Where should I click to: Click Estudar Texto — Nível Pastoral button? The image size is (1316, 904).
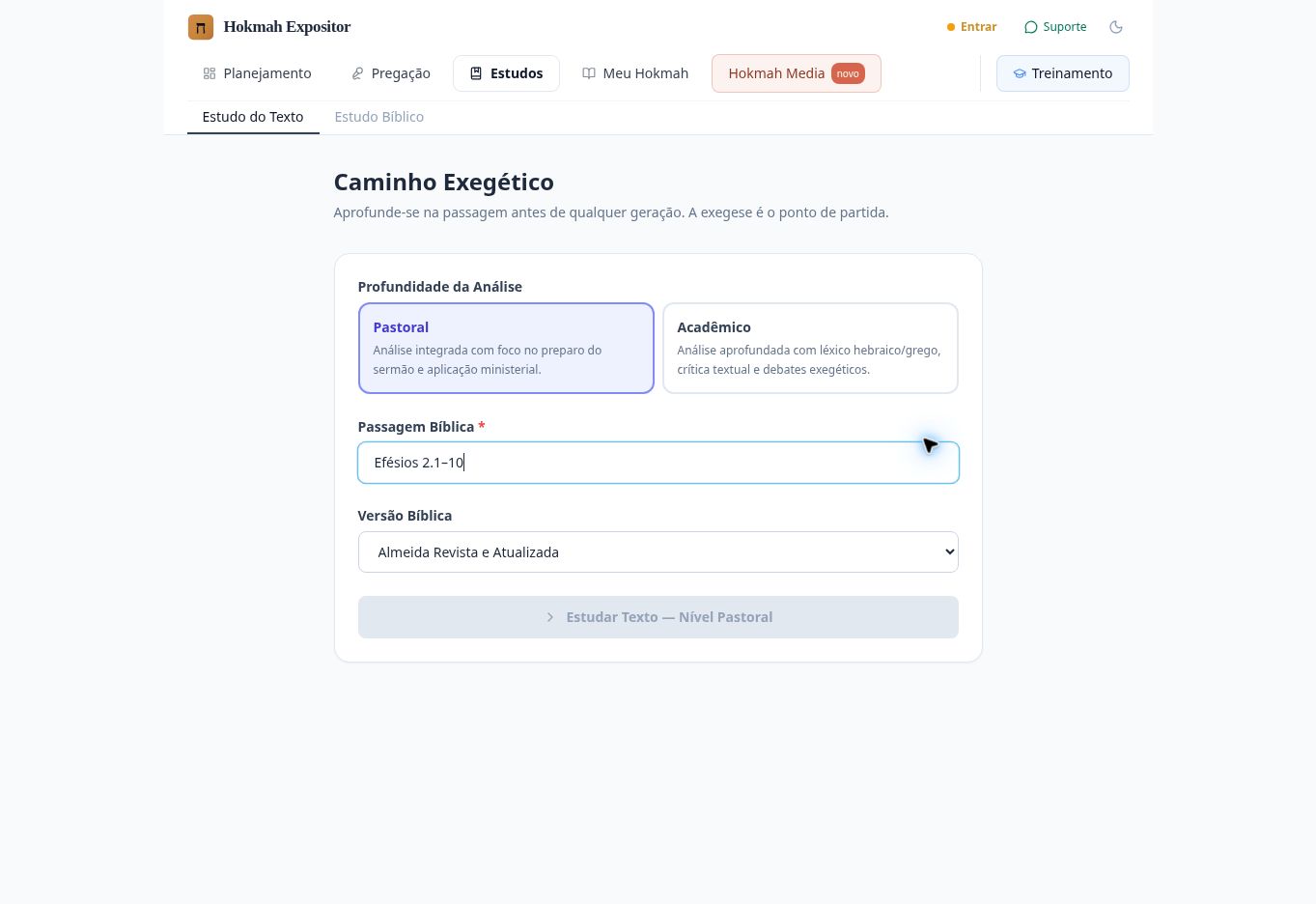click(658, 617)
